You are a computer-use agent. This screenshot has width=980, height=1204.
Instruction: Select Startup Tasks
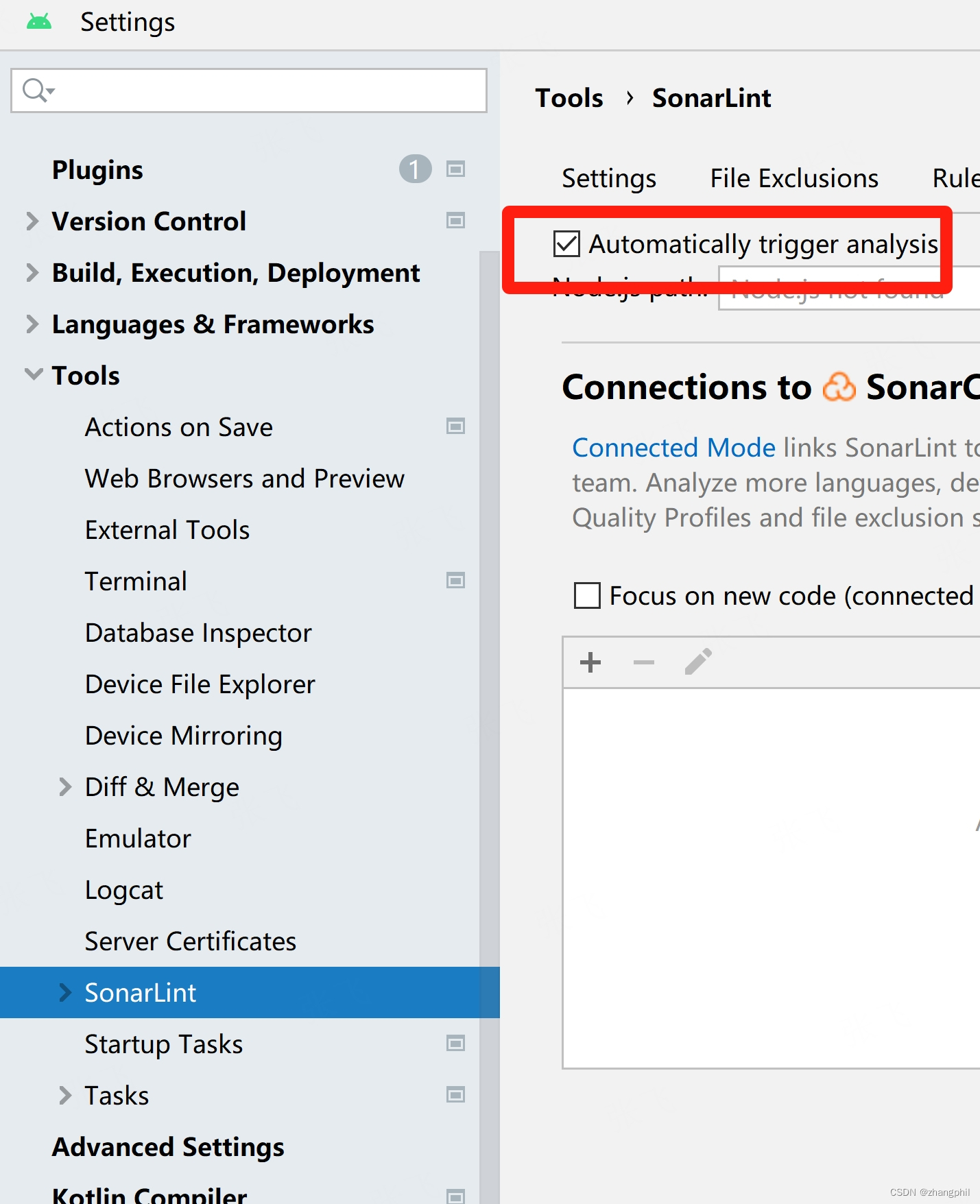pyautogui.click(x=164, y=1044)
